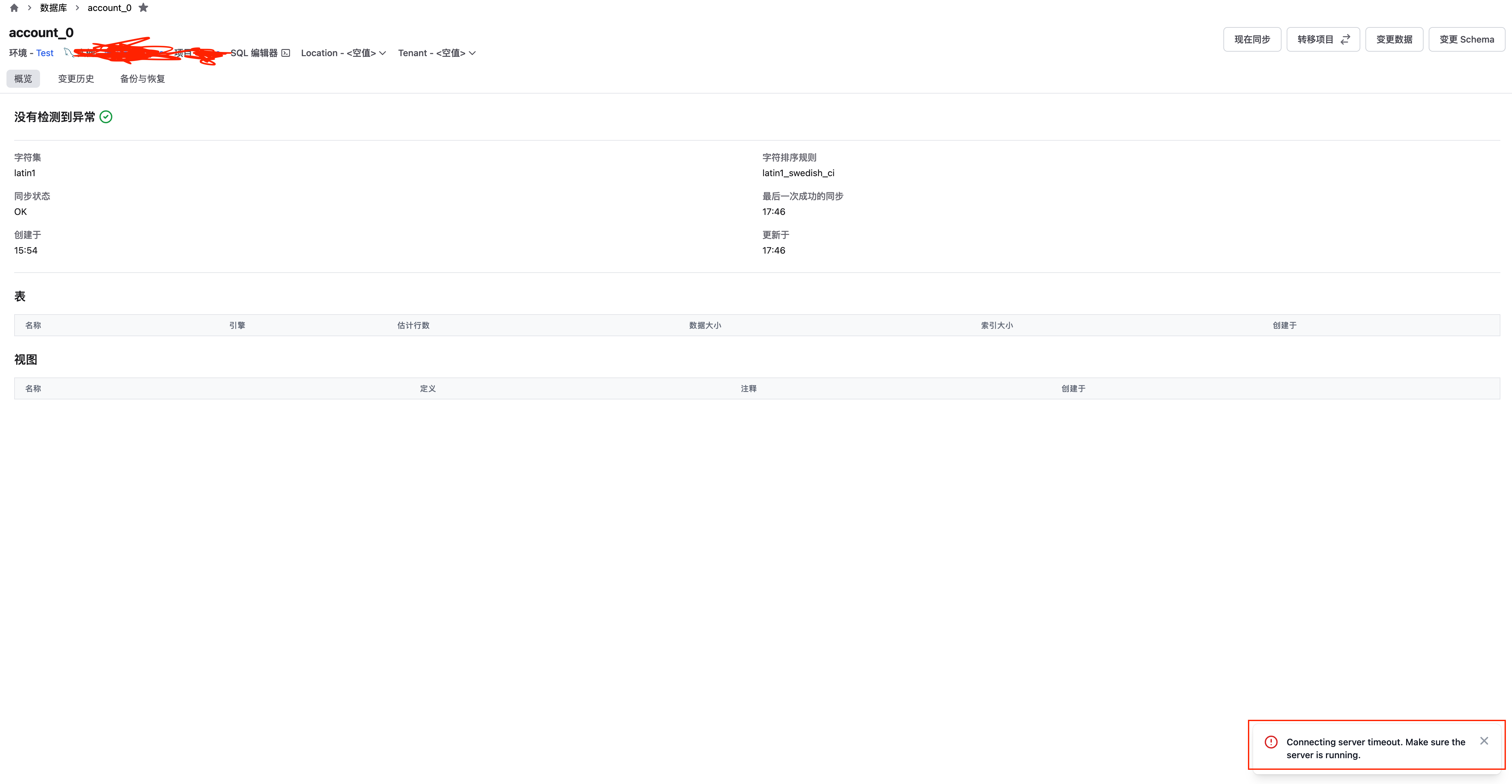This screenshot has width=1512, height=784.
Task: Dismiss the server timeout notification
Action: point(1484,741)
